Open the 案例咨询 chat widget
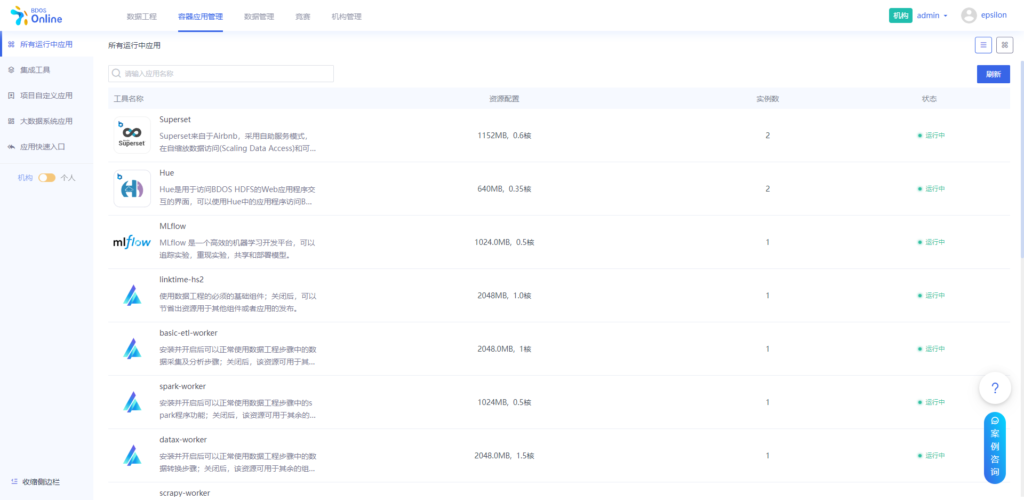1024x500 pixels. click(x=995, y=448)
